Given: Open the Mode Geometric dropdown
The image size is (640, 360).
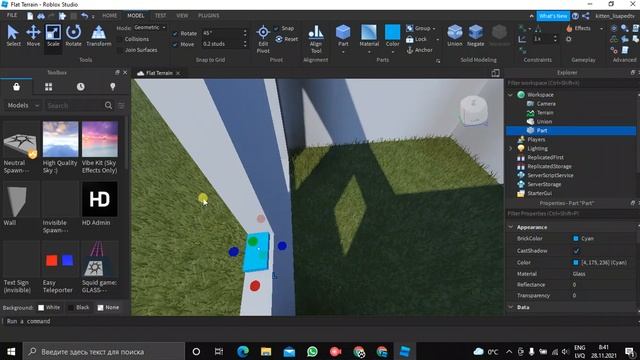Looking at the screenshot, I should coord(149,28).
